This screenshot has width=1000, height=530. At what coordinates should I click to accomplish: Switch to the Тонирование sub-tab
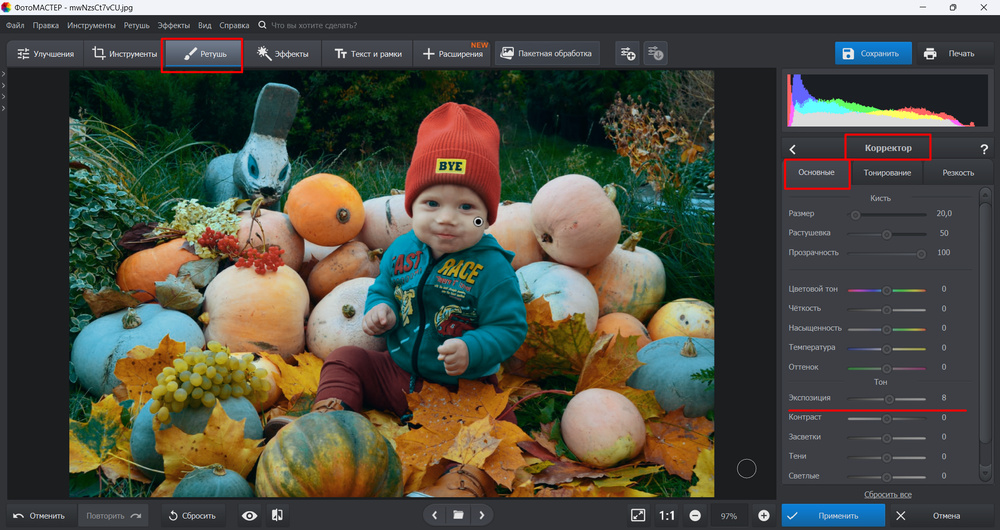pyautogui.click(x=887, y=173)
